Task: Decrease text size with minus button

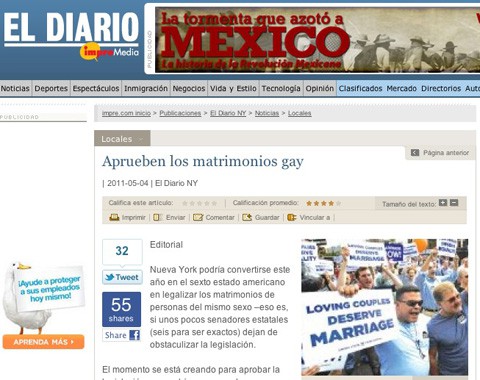Action: point(454,203)
